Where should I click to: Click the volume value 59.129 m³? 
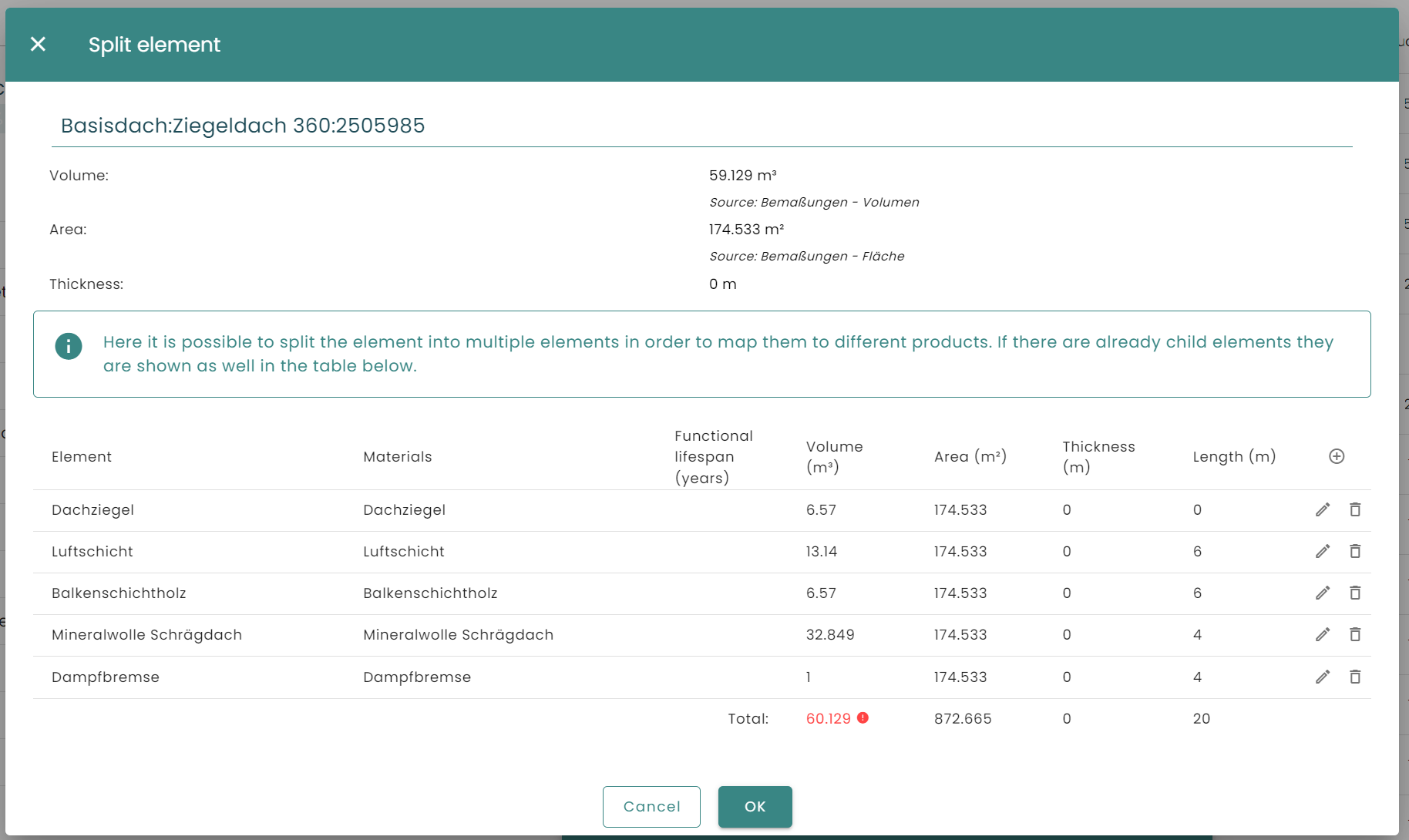point(743,176)
